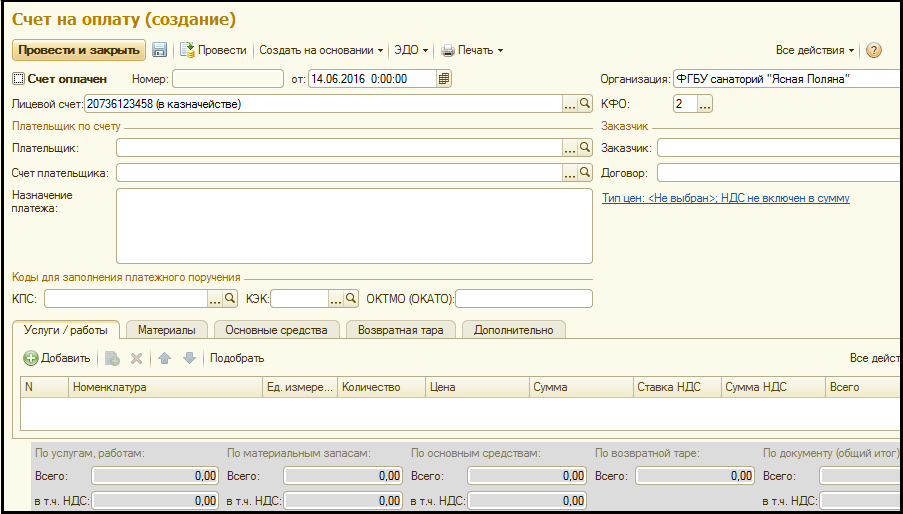Click magnifier icon beside Лицевой счет field

click(586, 103)
